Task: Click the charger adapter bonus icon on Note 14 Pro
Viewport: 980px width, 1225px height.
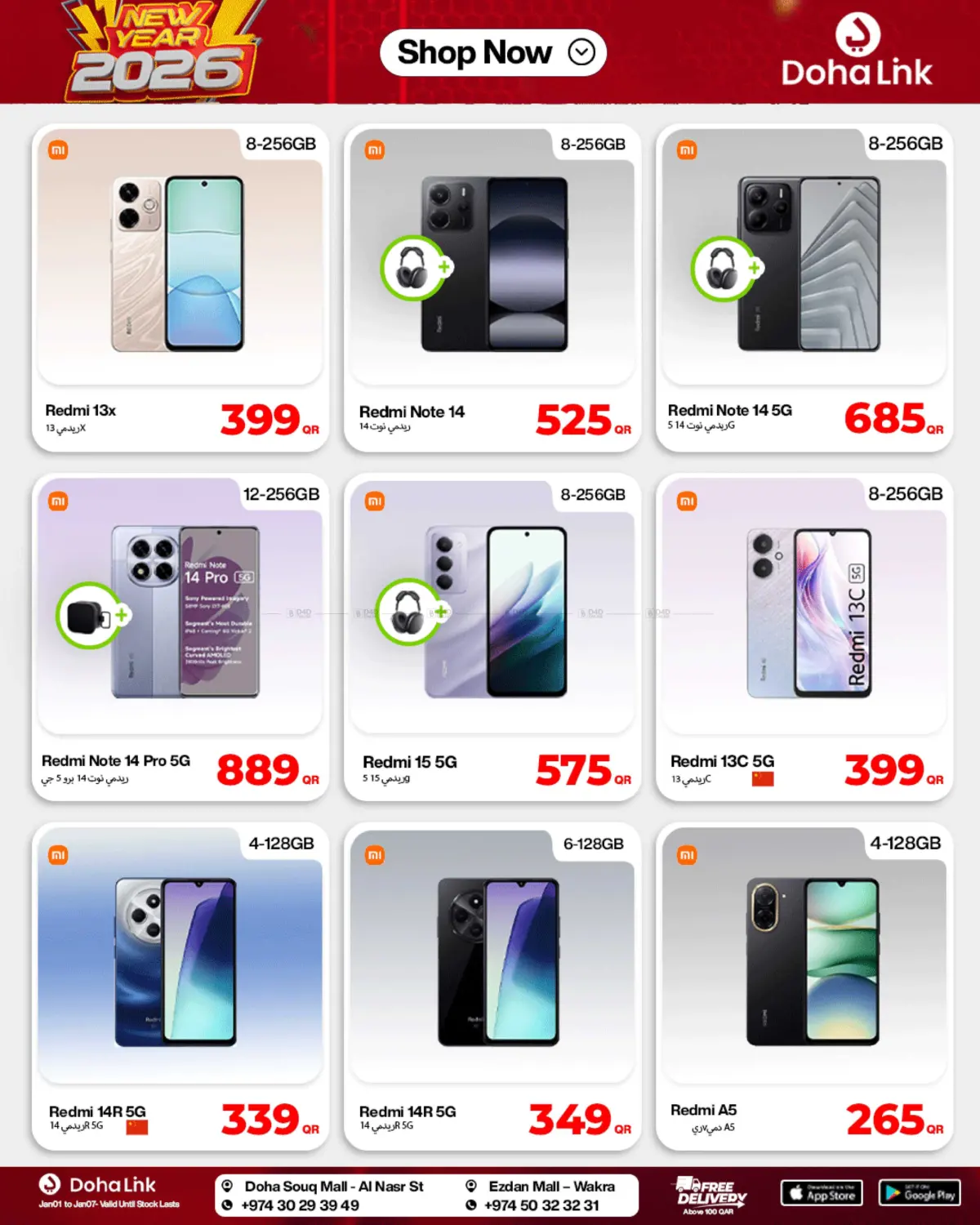Action: tap(89, 616)
